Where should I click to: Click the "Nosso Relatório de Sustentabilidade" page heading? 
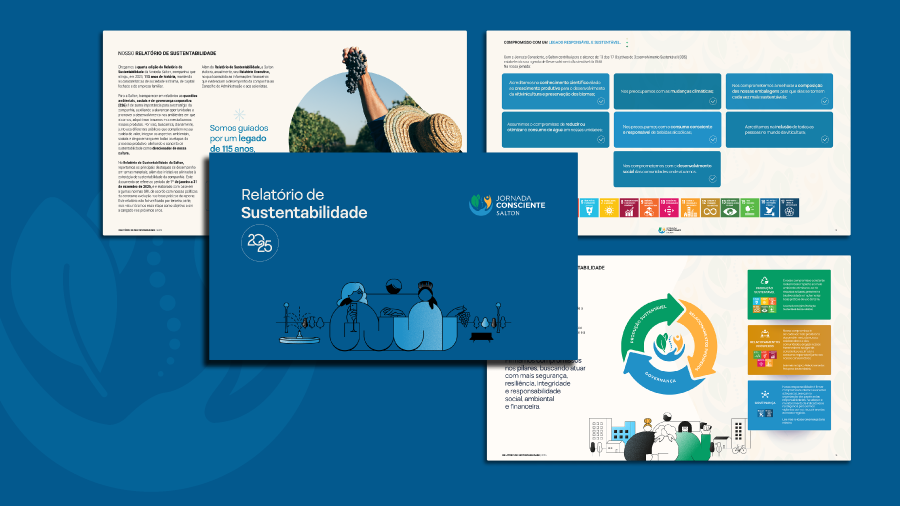(166, 52)
